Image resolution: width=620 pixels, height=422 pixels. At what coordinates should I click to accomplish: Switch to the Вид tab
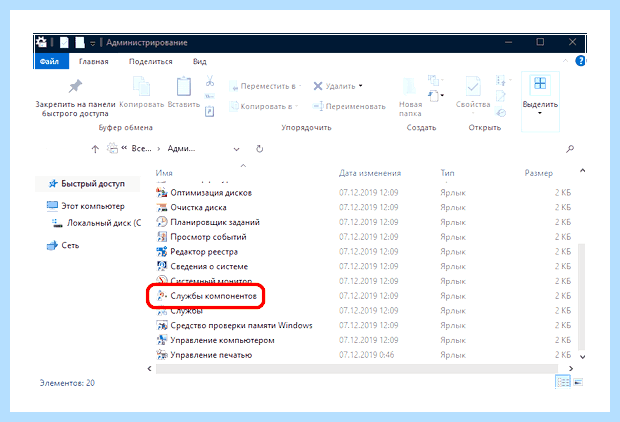pyautogui.click(x=200, y=61)
